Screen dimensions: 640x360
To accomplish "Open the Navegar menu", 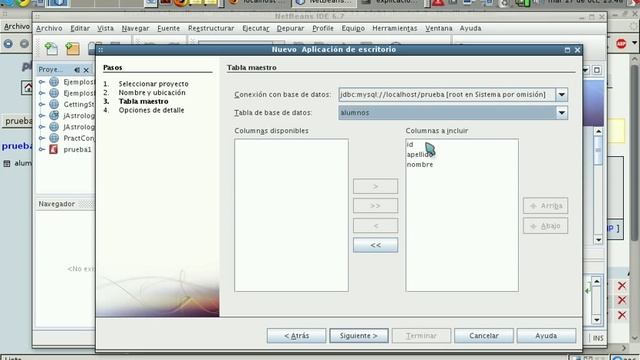I will click(135, 28).
